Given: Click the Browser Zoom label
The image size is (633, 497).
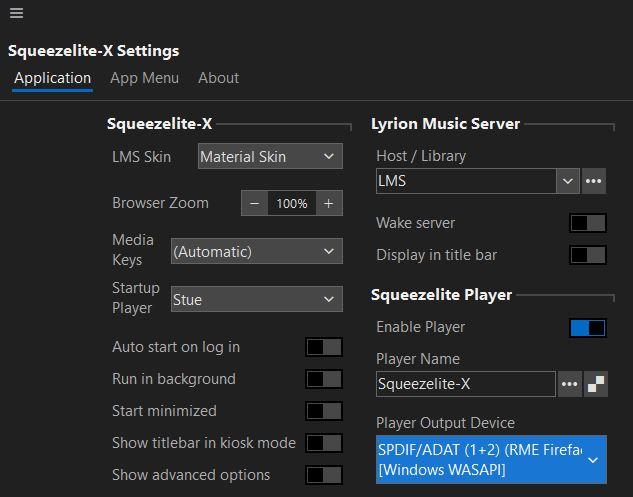Looking at the screenshot, I should coord(160,203).
